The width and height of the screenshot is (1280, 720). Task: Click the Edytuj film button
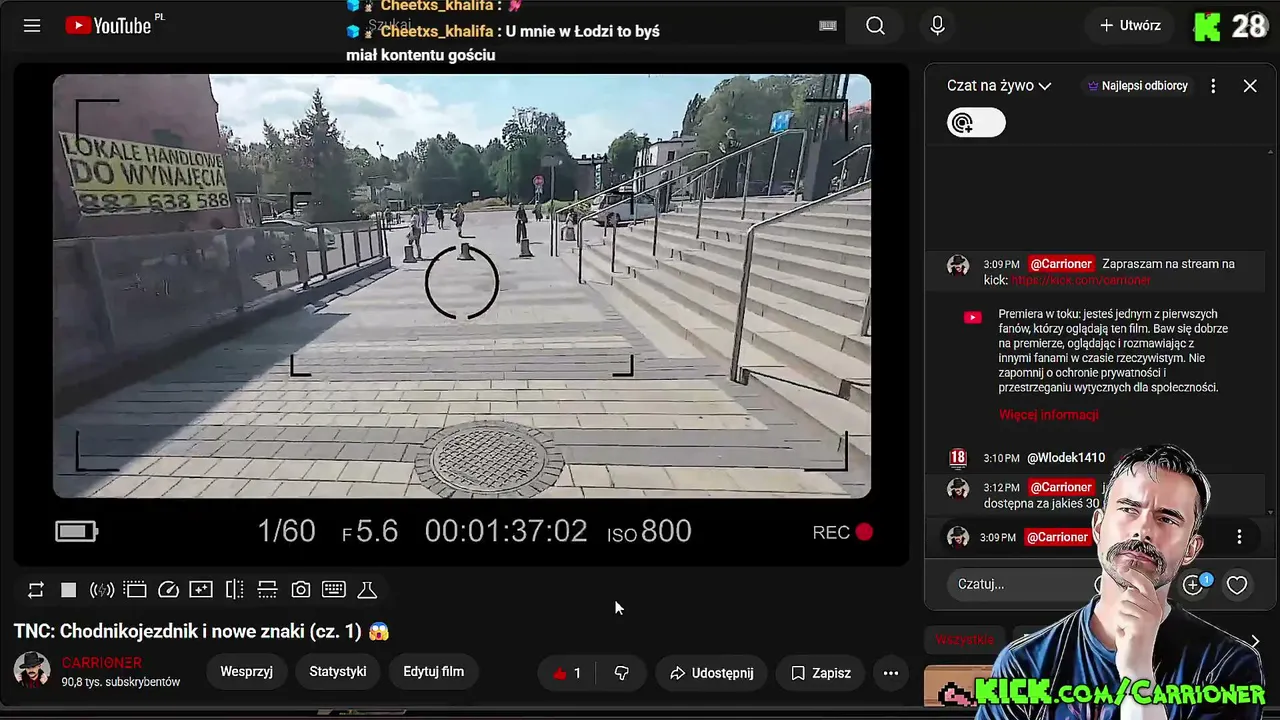point(433,672)
